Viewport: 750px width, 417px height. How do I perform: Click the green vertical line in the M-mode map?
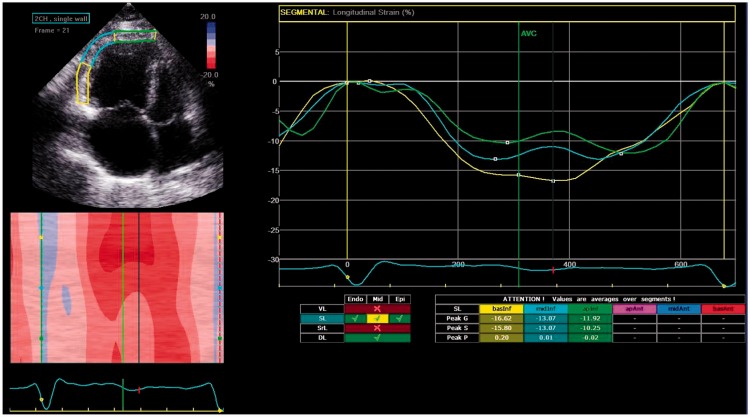pyautogui.click(x=123, y=288)
